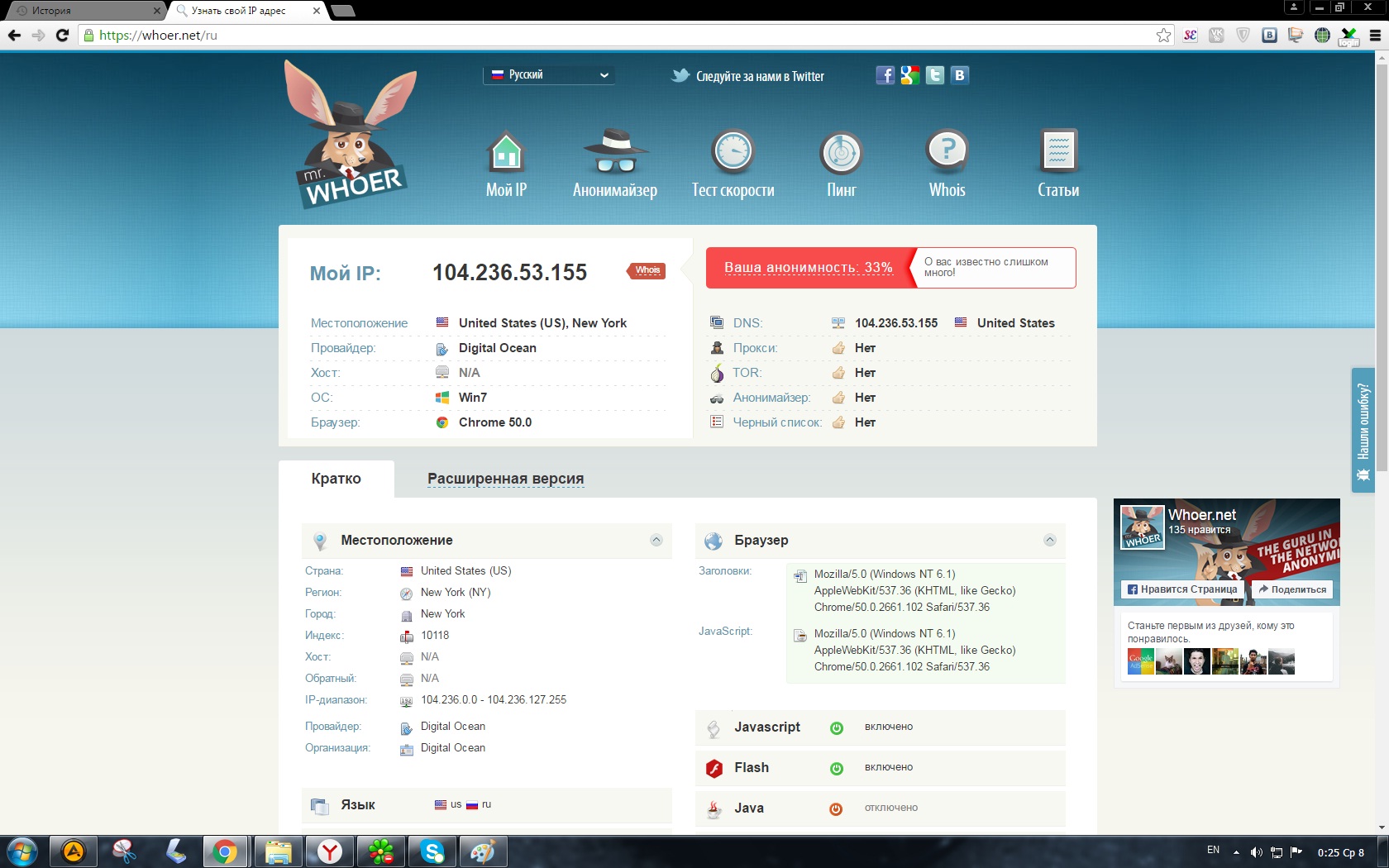Click the Digital Ocean provider value
The image size is (1389, 868).
click(x=498, y=348)
